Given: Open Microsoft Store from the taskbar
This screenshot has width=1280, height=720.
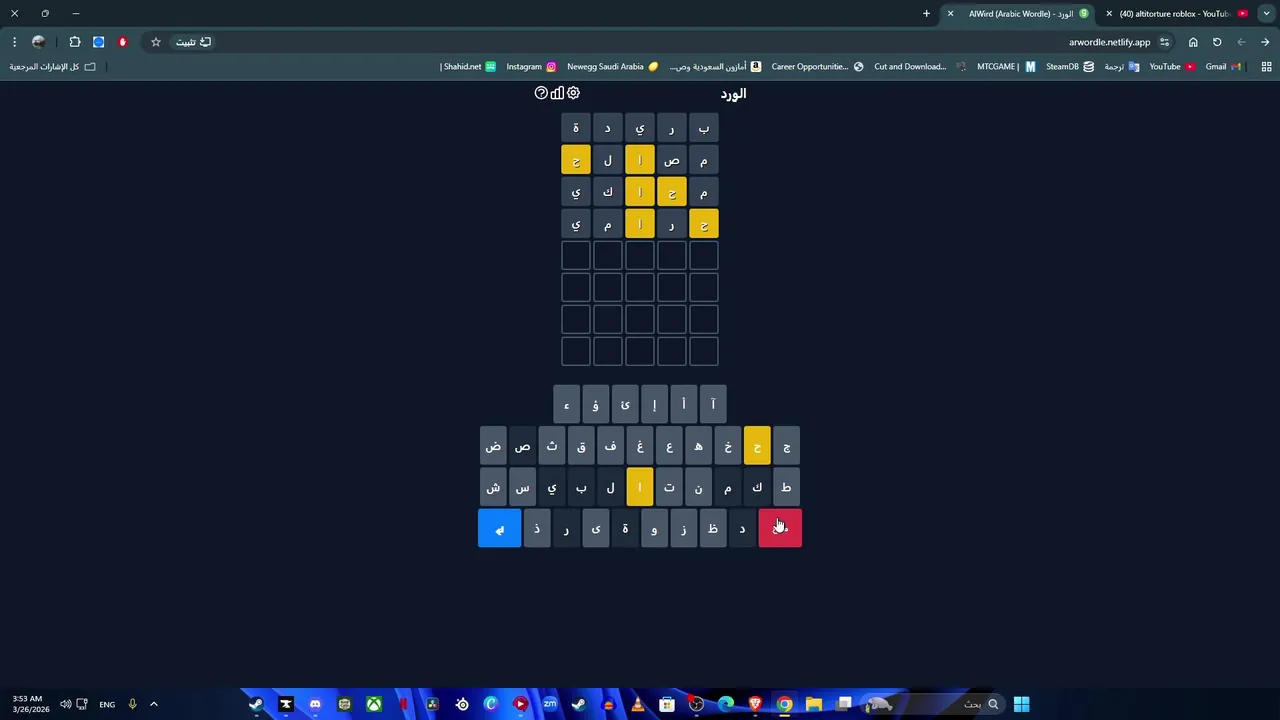Looking at the screenshot, I should click(667, 704).
